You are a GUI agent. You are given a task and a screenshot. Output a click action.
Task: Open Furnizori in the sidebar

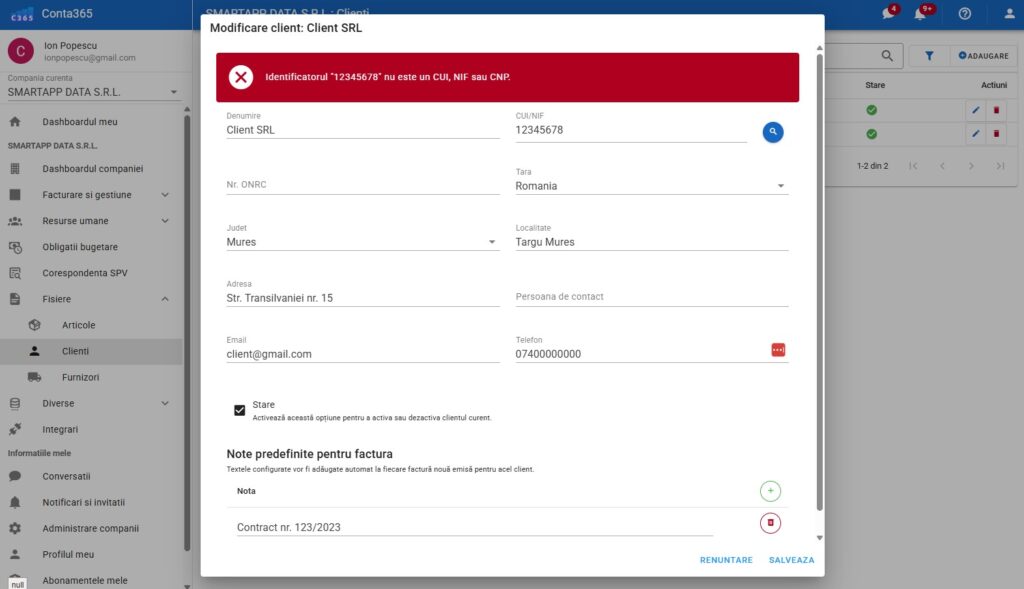tap(80, 377)
